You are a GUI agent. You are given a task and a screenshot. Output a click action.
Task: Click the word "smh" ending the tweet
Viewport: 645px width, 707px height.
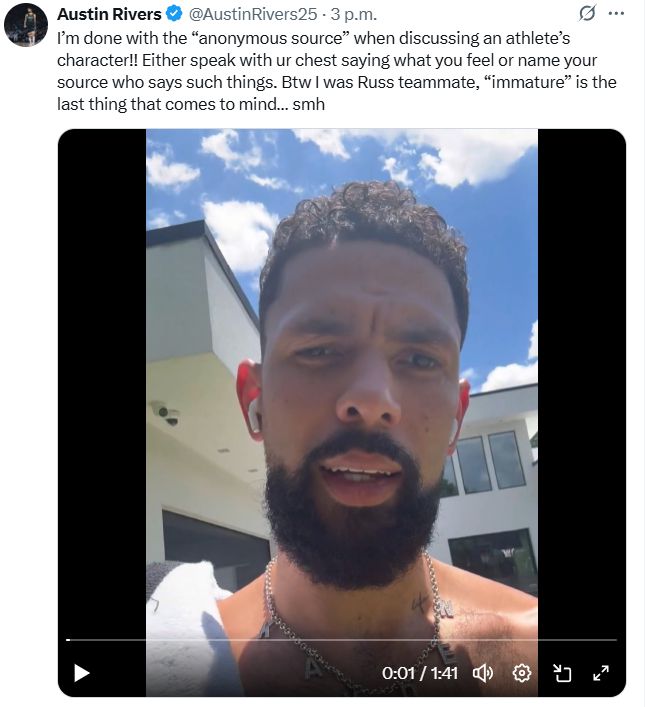[x=309, y=104]
